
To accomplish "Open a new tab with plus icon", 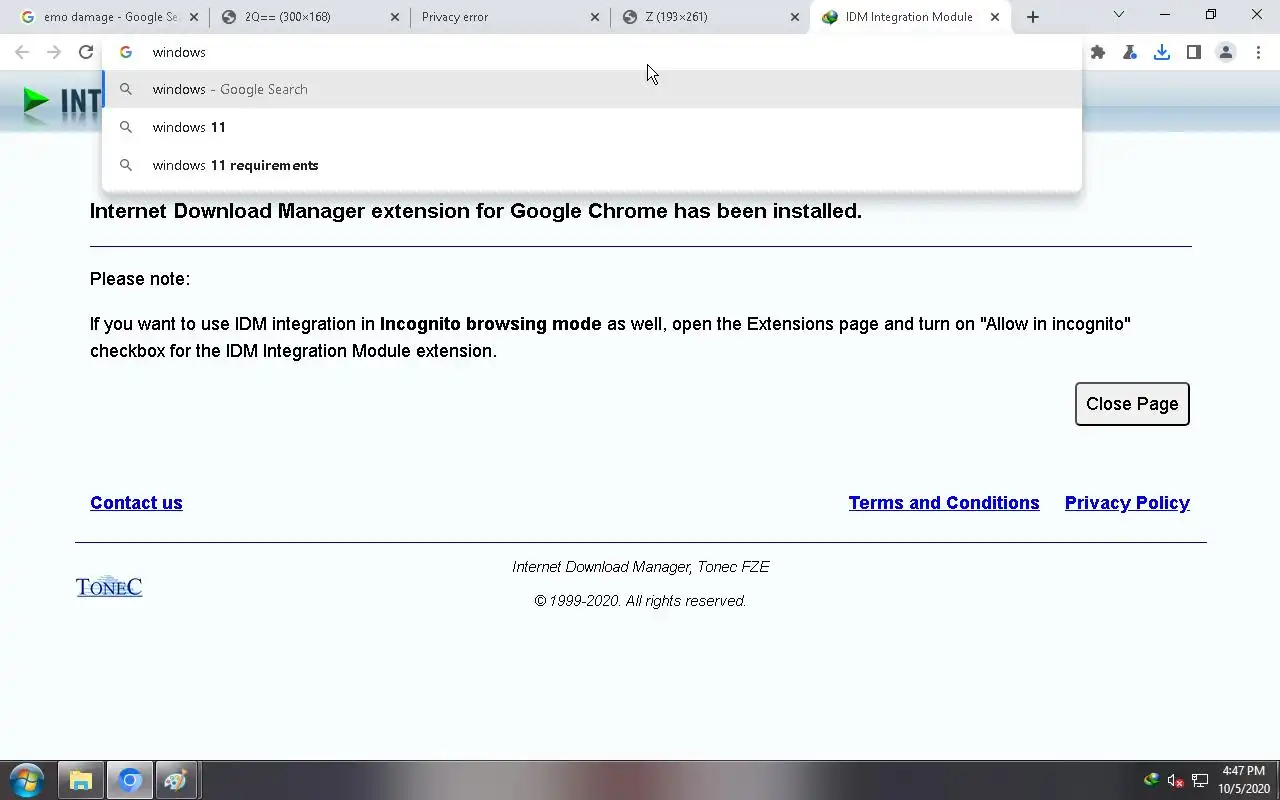I will tap(1033, 17).
